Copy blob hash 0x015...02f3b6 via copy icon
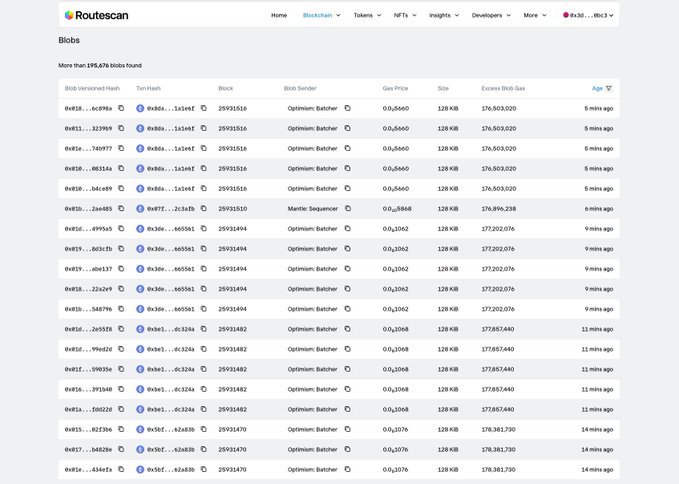The height and width of the screenshot is (484, 679). point(121,429)
